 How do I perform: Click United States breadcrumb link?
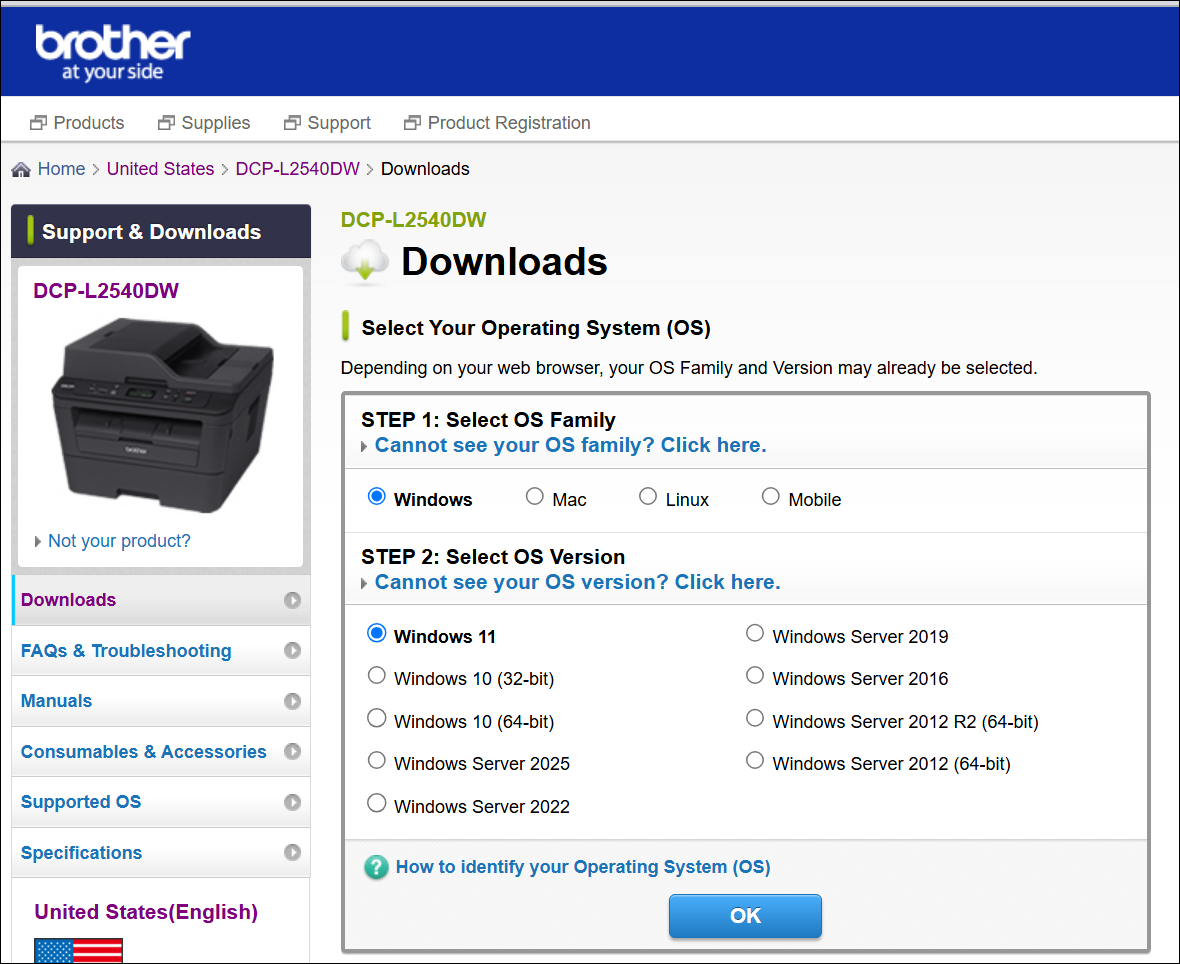pos(160,169)
